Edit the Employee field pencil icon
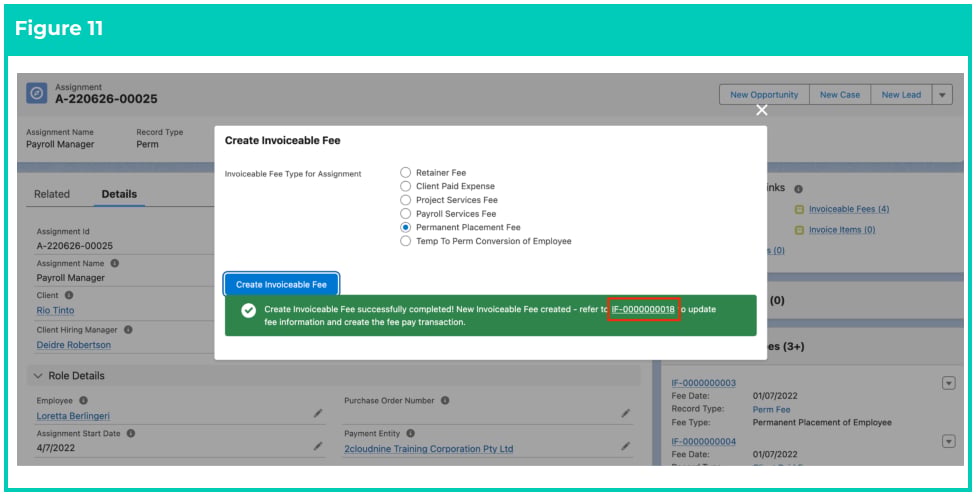976x496 pixels. point(318,413)
